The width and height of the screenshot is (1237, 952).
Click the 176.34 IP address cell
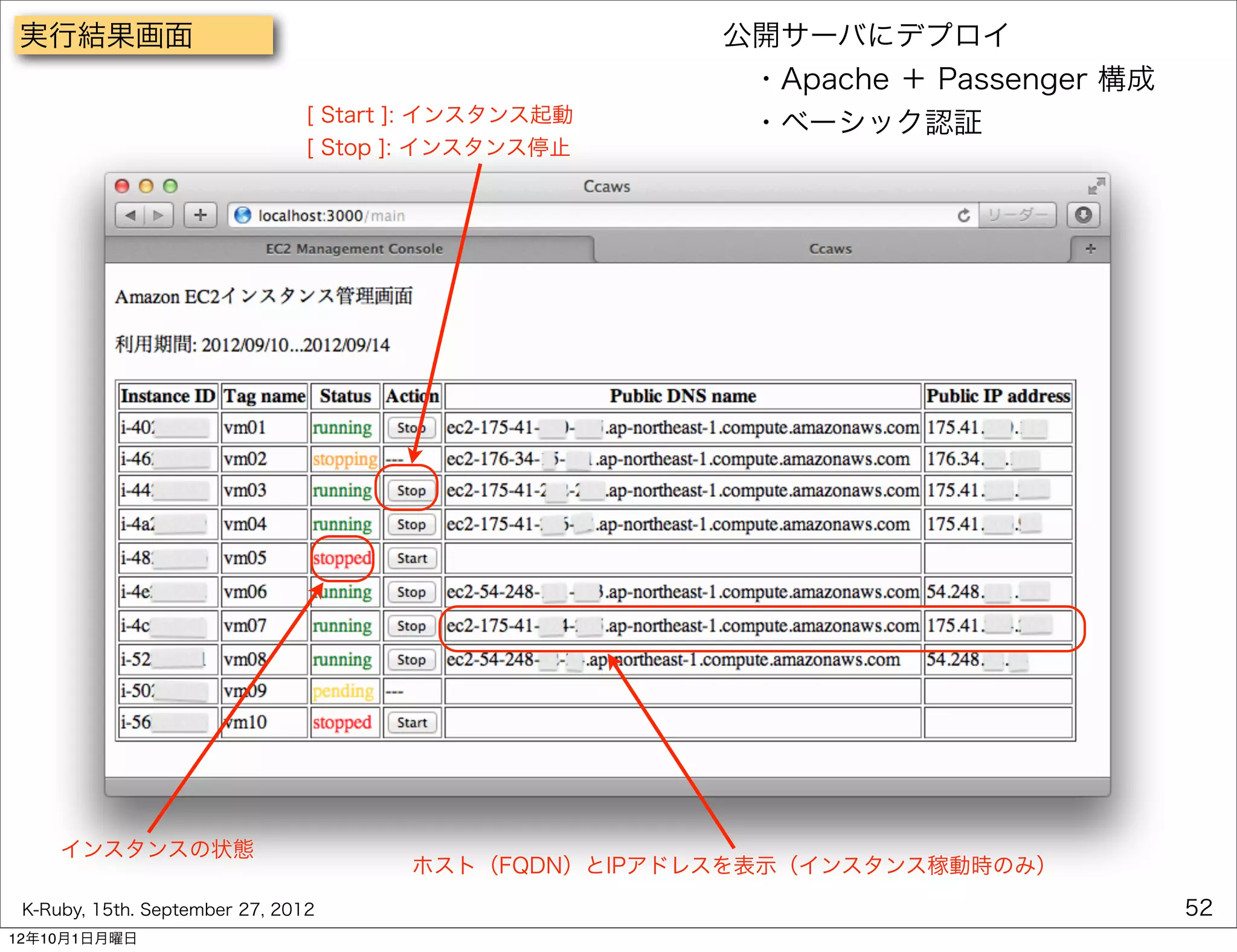pyautogui.click(x=998, y=459)
